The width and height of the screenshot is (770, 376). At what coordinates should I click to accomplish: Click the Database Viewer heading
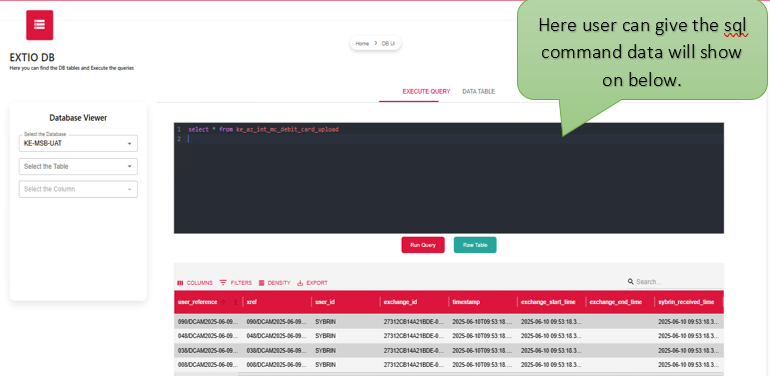[78, 118]
